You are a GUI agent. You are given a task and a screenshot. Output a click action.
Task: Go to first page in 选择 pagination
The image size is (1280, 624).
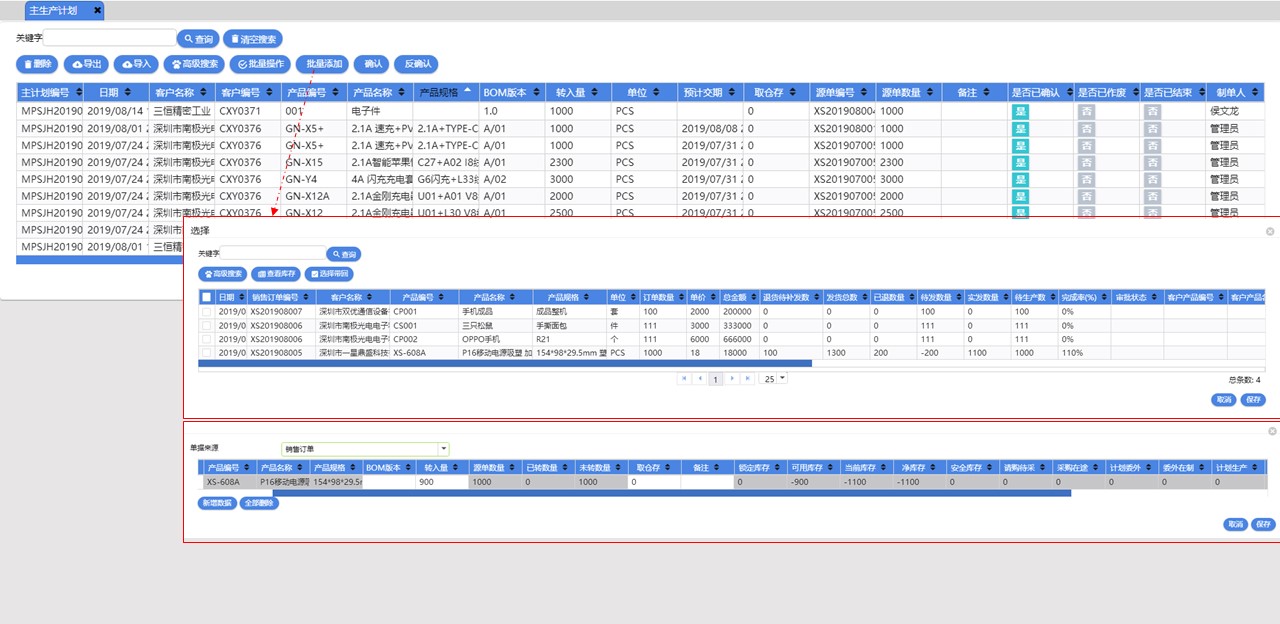pyautogui.click(x=684, y=379)
